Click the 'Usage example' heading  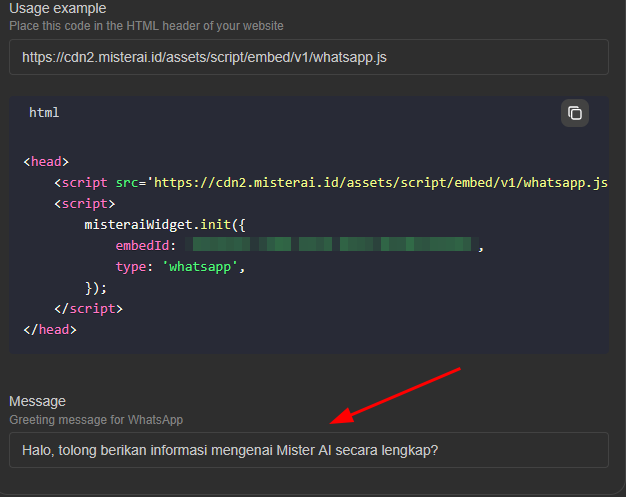(x=58, y=9)
